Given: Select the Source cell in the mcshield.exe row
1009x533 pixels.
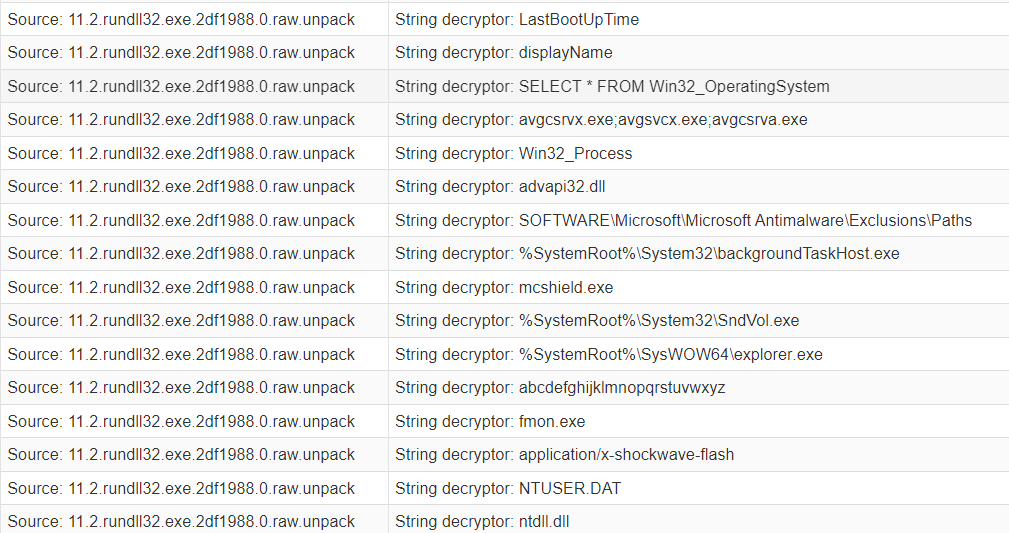Looking at the screenshot, I should point(181,287).
